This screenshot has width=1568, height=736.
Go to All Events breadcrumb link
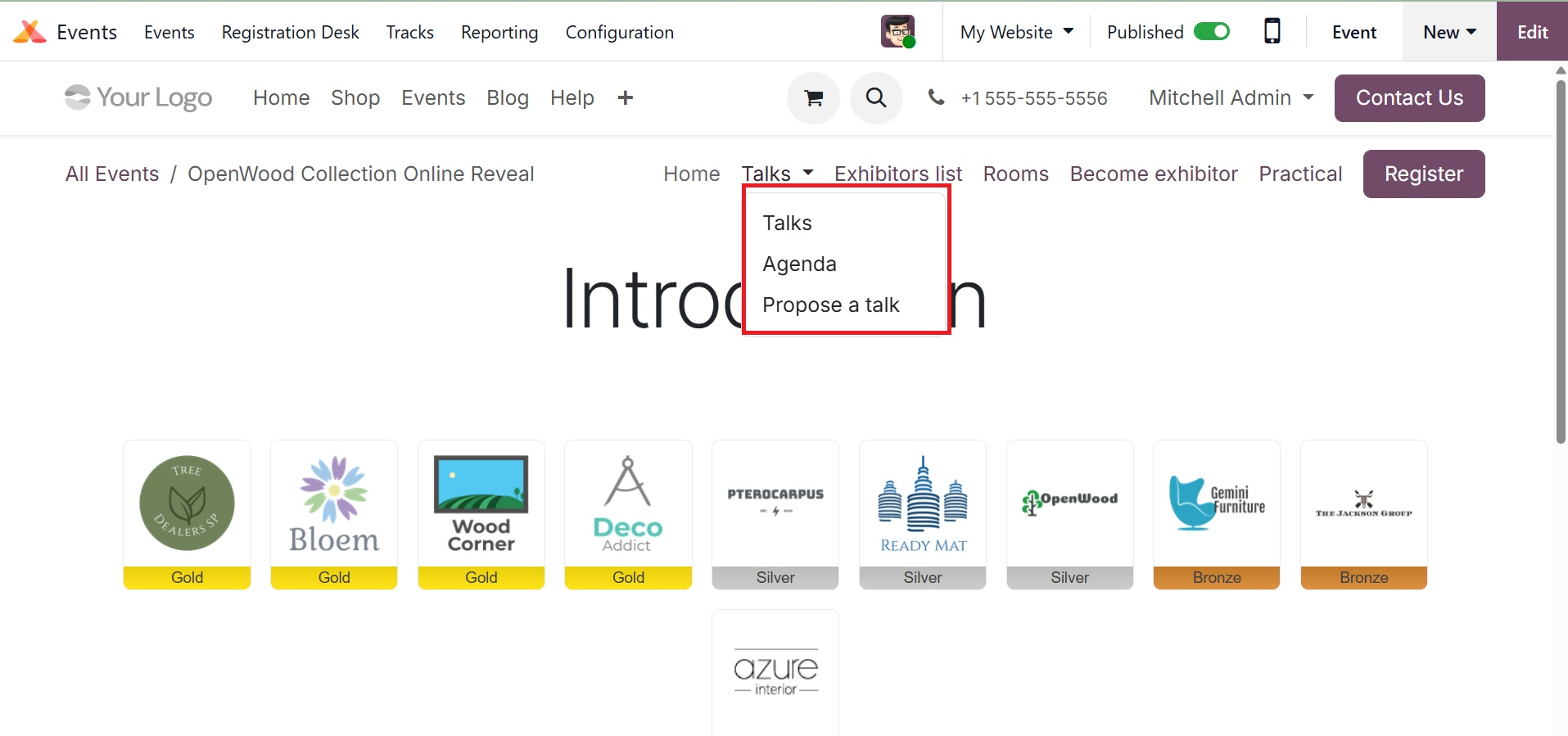pos(112,174)
